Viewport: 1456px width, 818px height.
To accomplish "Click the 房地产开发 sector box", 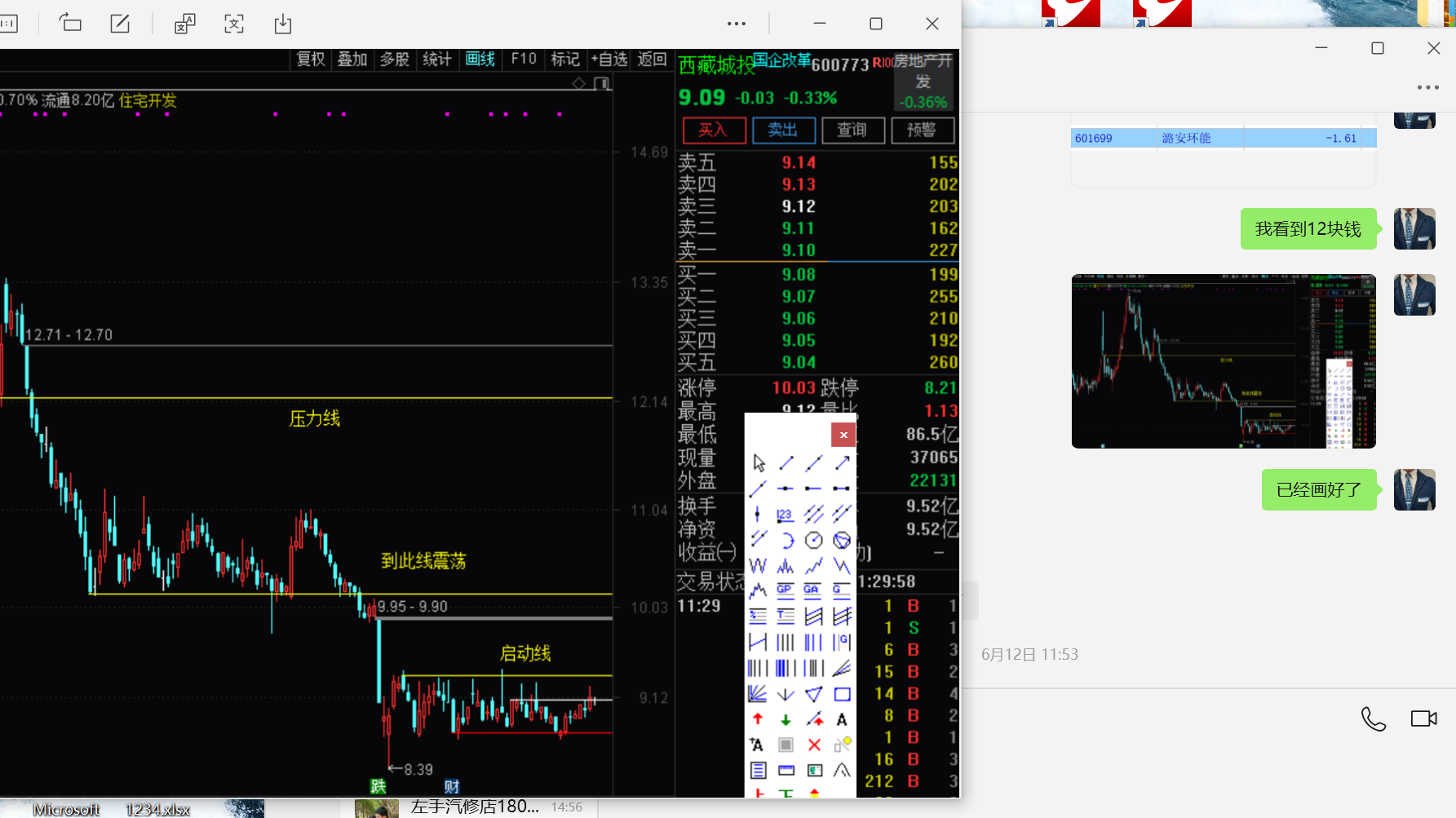I will [x=923, y=81].
